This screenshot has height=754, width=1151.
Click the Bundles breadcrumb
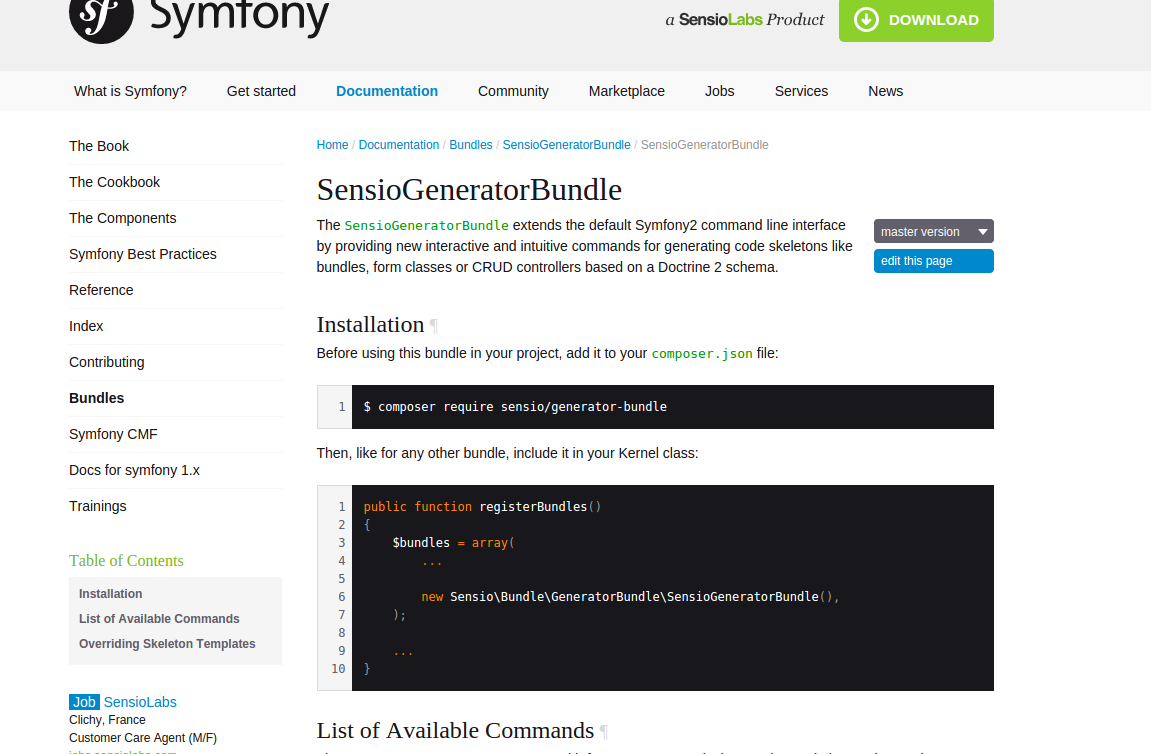(471, 145)
